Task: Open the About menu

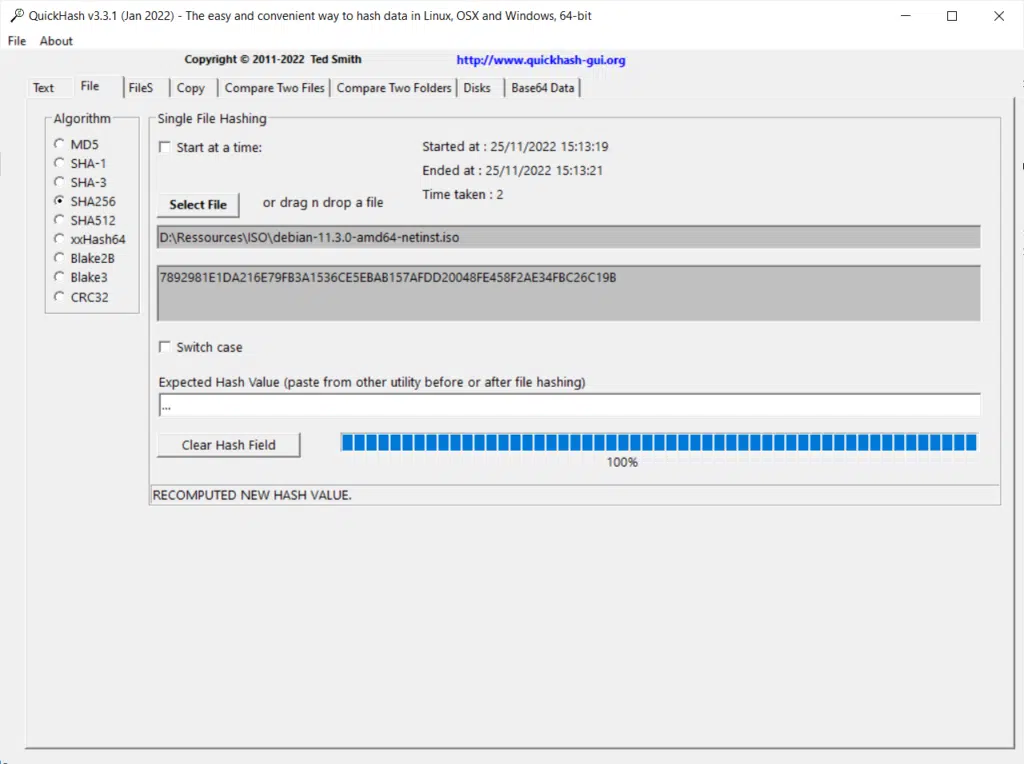Action: click(56, 40)
